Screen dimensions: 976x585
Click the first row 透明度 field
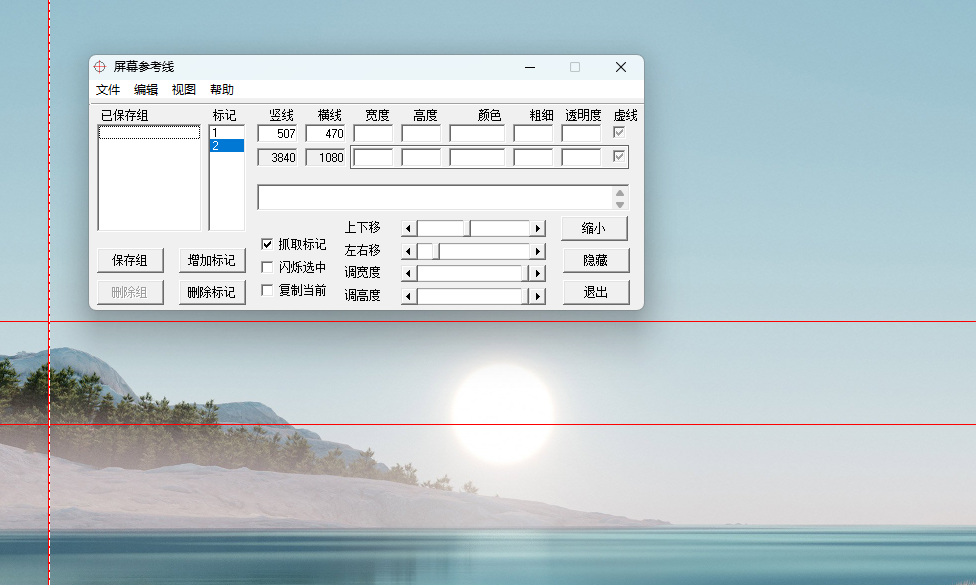pyautogui.click(x=581, y=134)
